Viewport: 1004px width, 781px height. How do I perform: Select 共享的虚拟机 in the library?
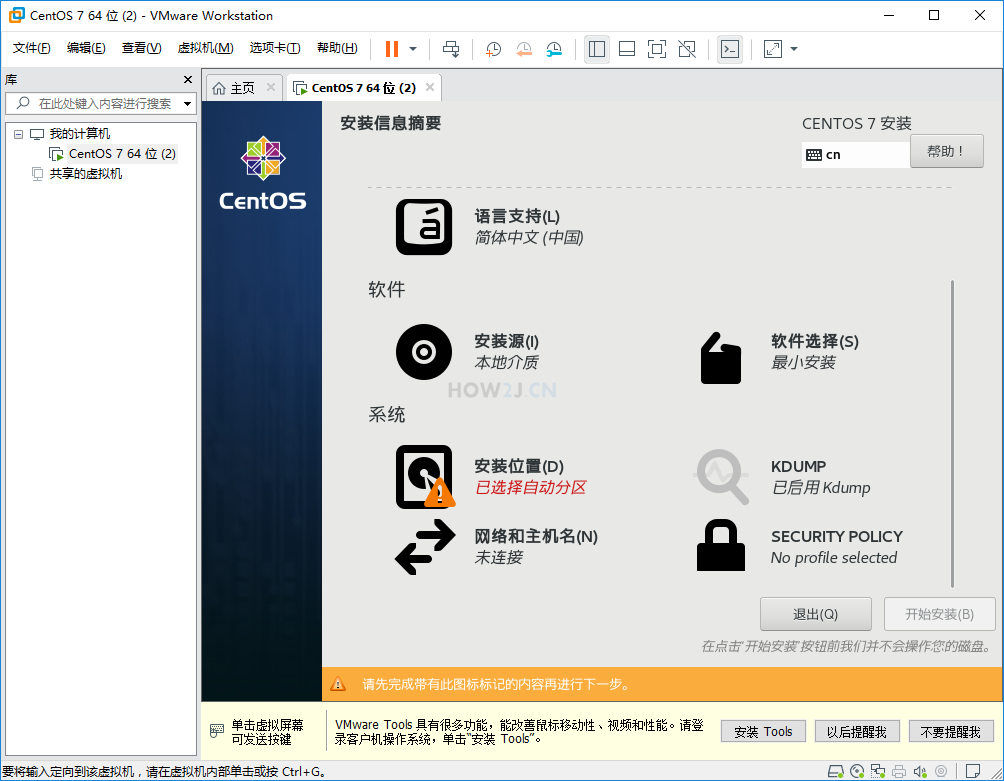(85, 173)
